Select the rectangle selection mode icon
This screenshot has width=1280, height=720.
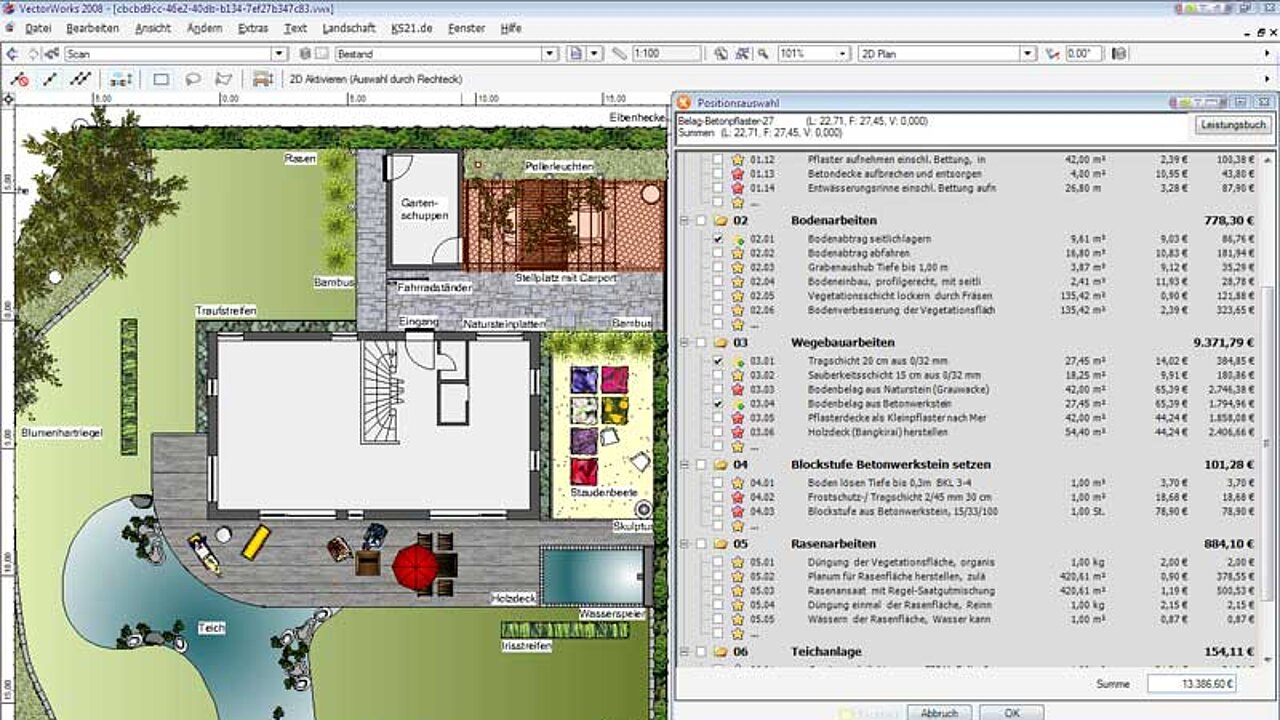click(x=161, y=79)
